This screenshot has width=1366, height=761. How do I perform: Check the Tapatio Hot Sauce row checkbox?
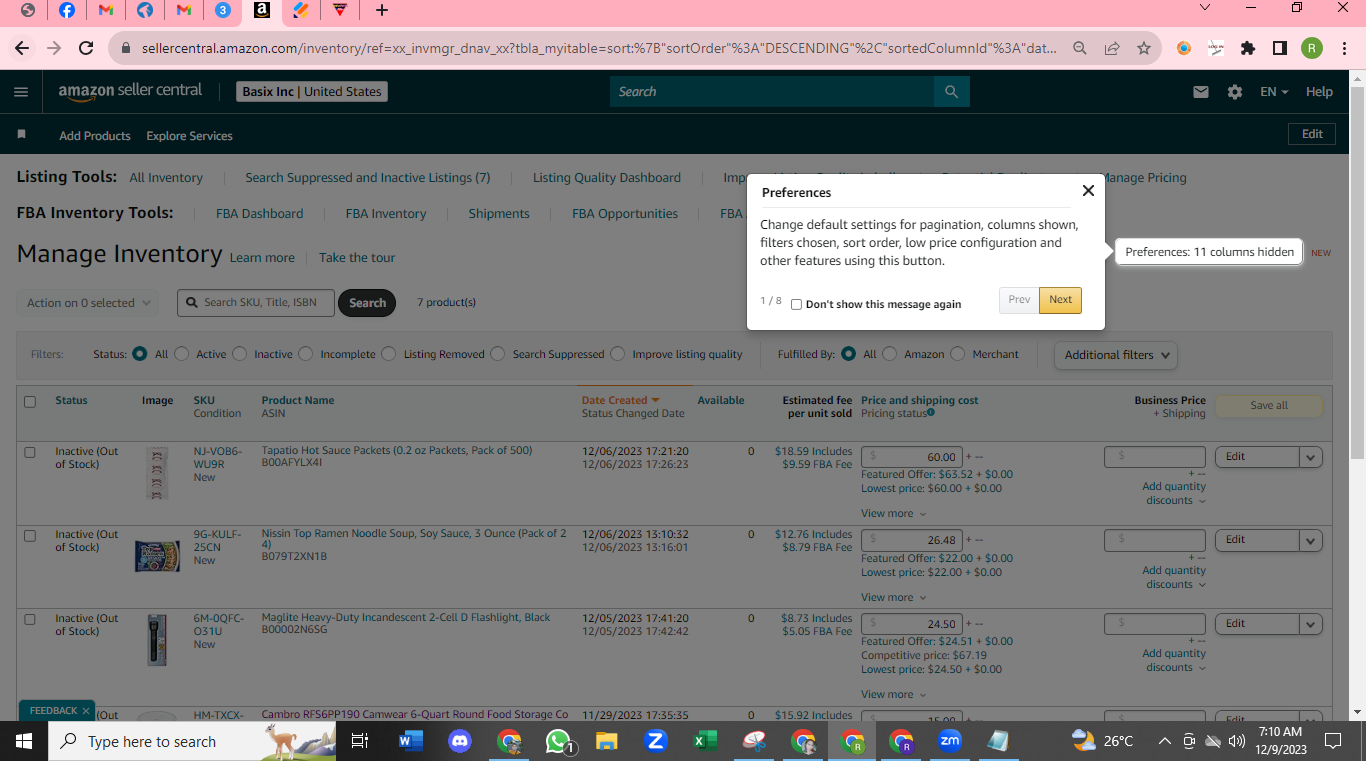(x=30, y=452)
